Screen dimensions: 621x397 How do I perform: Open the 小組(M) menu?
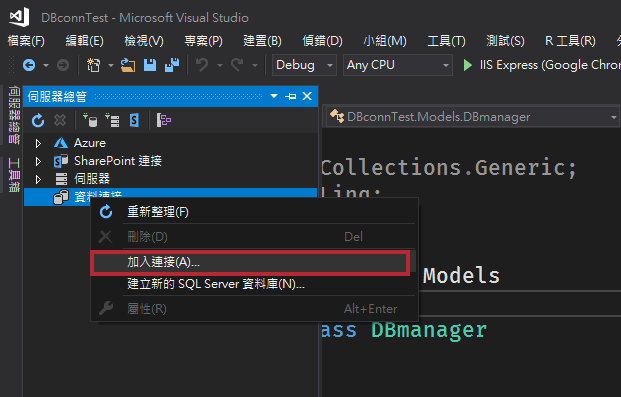click(385, 41)
